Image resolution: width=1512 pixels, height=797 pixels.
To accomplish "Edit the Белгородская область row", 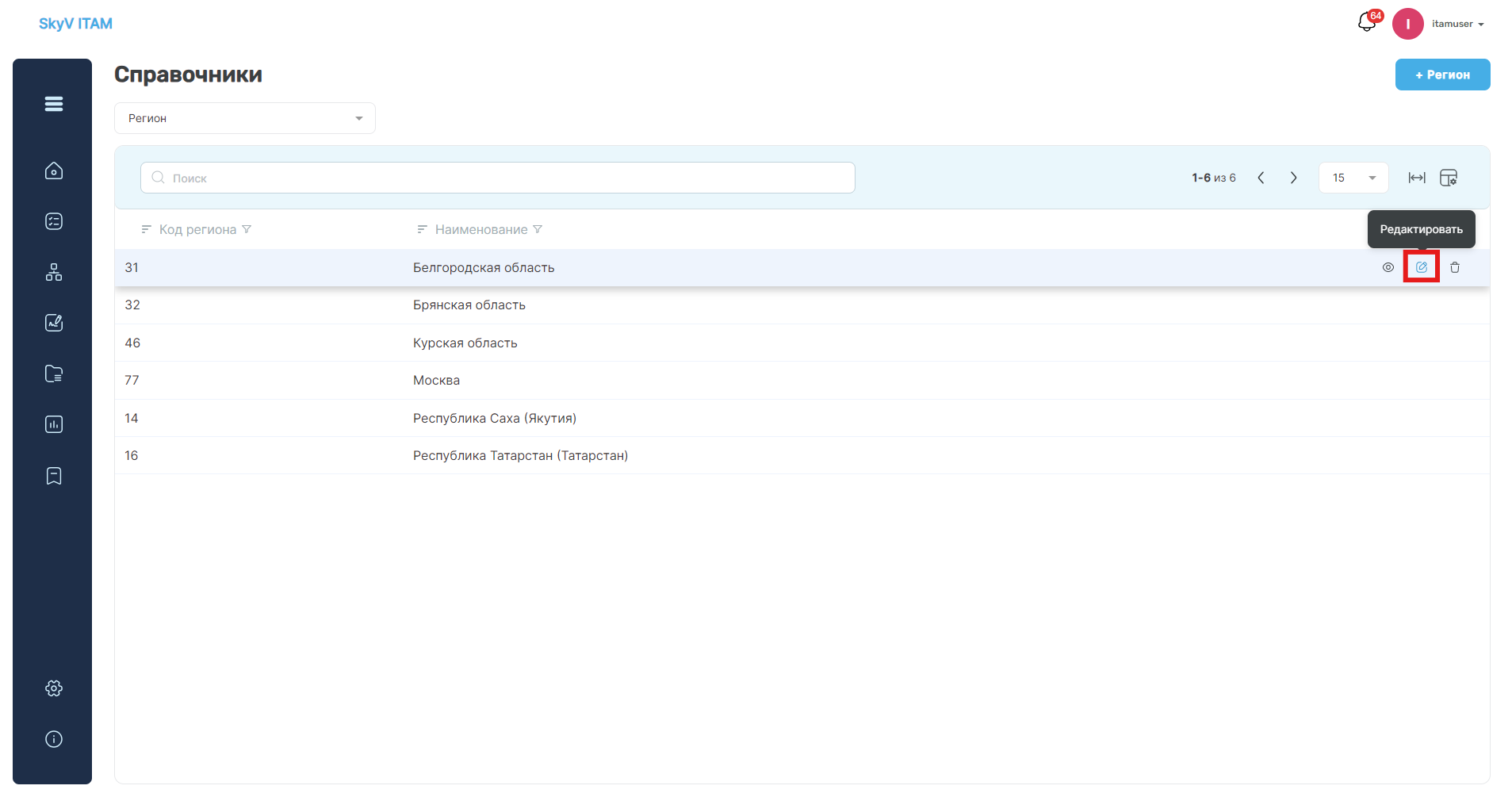I will point(1422,267).
